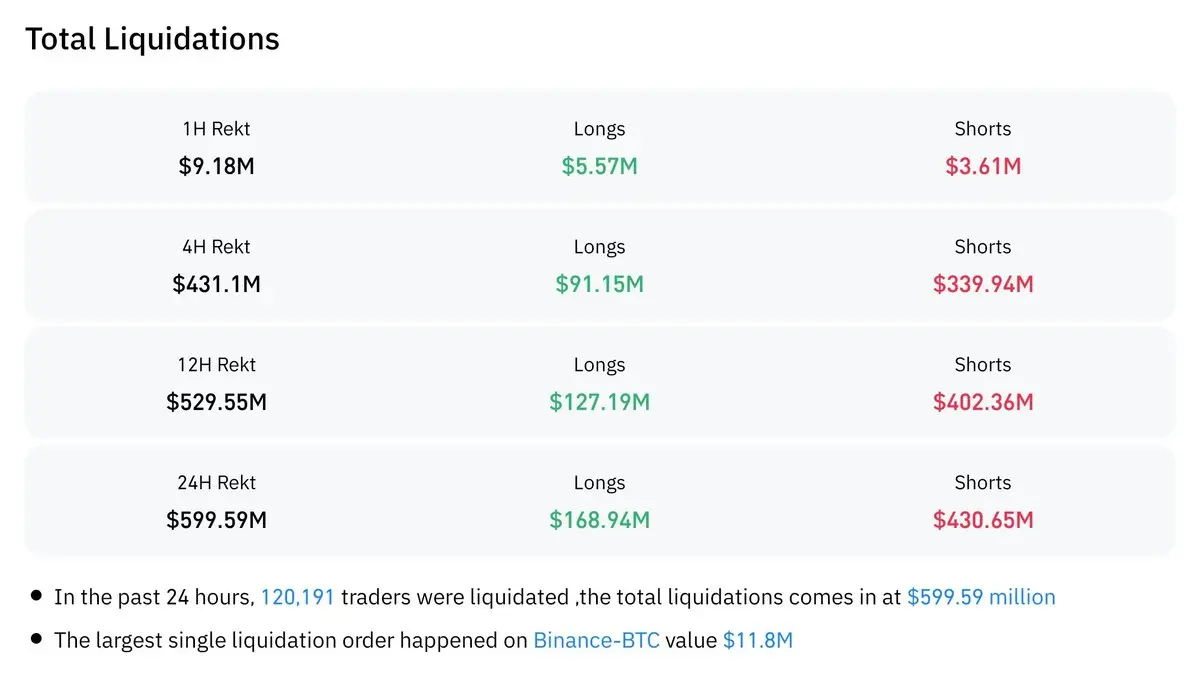Select the 4H Rekt total $431.1M
The height and width of the screenshot is (692, 1200).
pyautogui.click(x=216, y=284)
